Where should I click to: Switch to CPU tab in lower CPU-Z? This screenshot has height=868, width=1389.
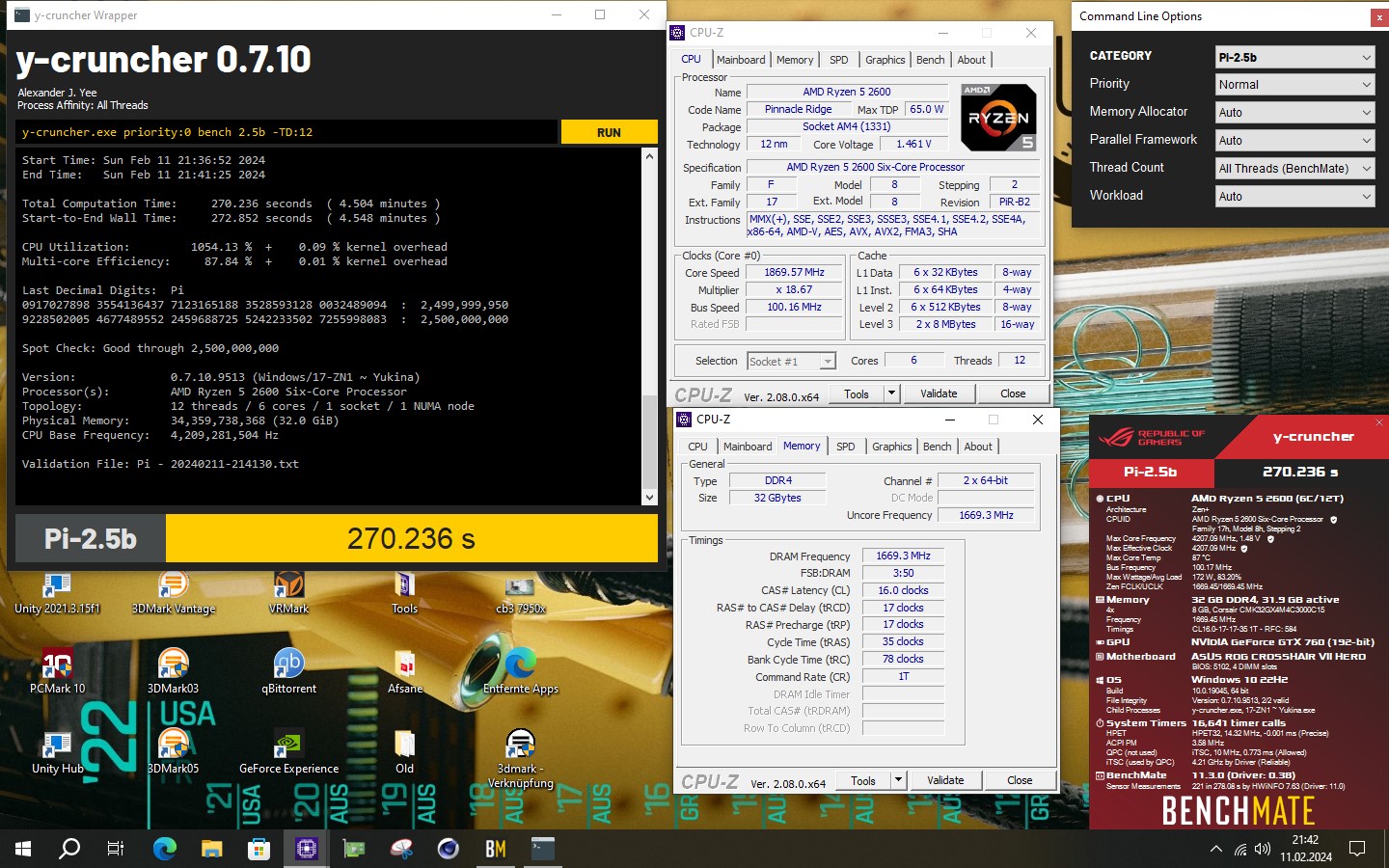click(697, 447)
